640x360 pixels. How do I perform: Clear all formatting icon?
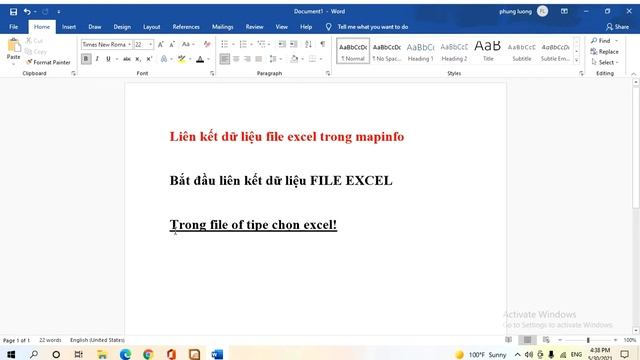click(207, 44)
